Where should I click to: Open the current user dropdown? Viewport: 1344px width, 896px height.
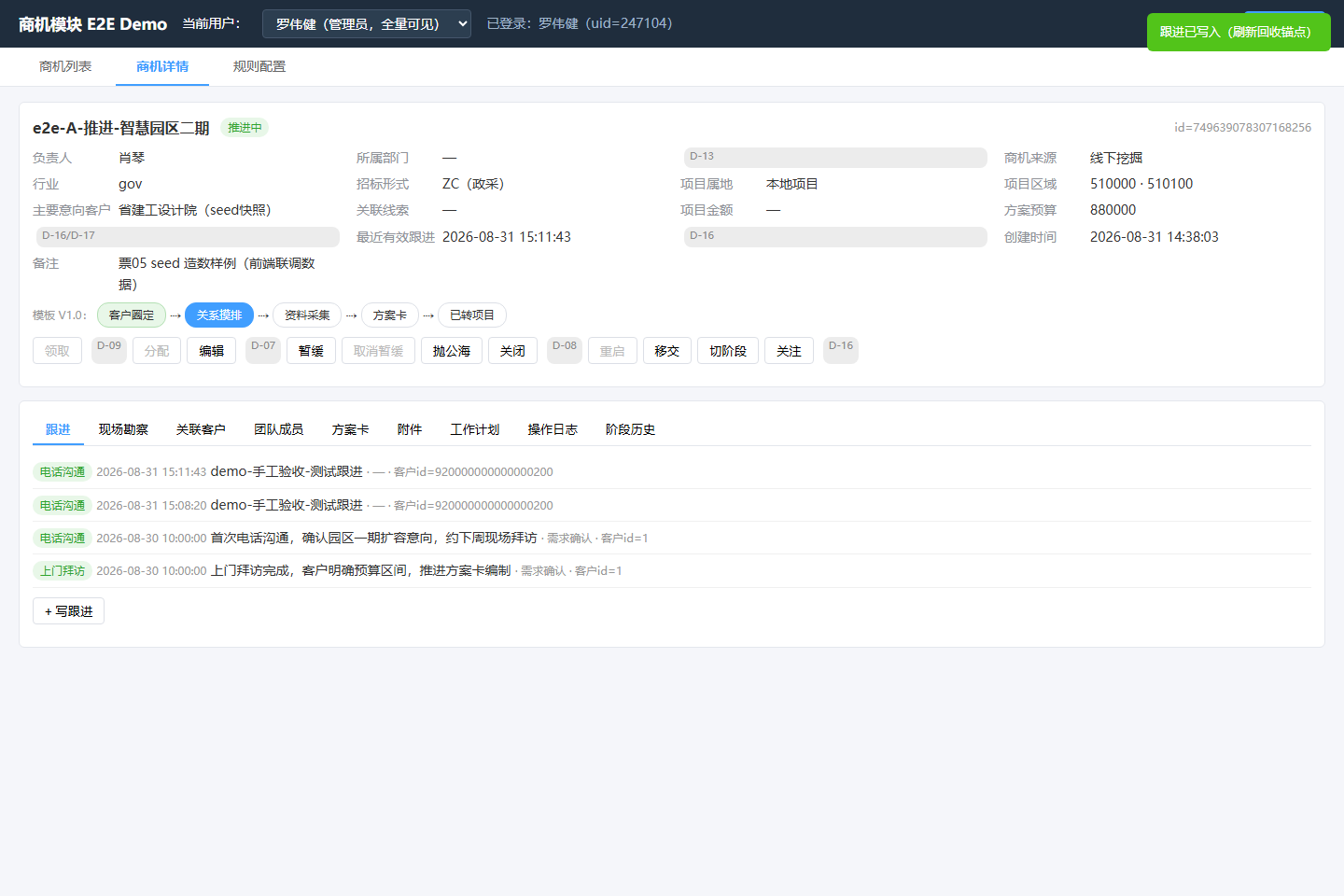367,24
